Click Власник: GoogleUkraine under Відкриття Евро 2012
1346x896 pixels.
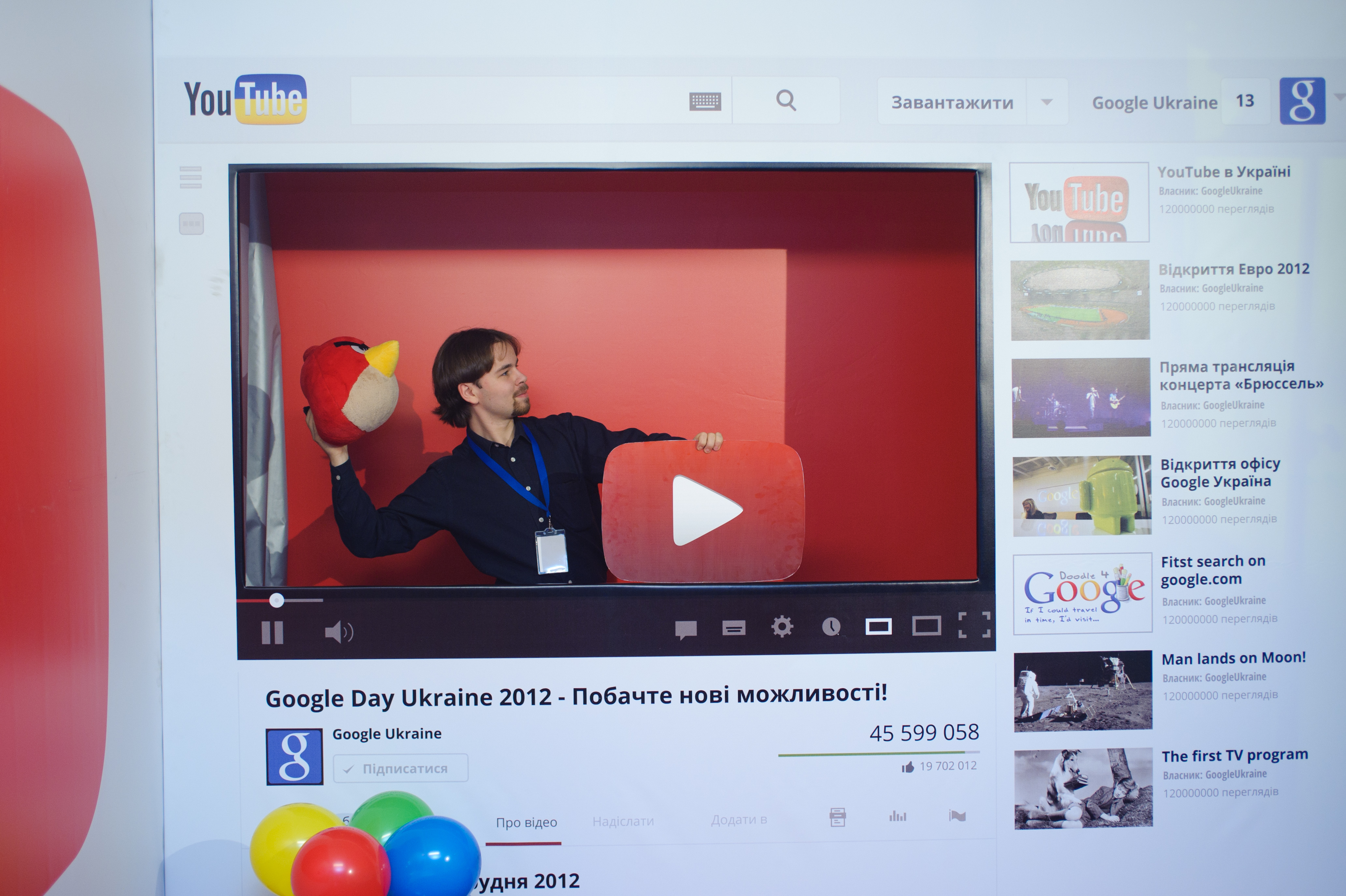pos(1211,288)
